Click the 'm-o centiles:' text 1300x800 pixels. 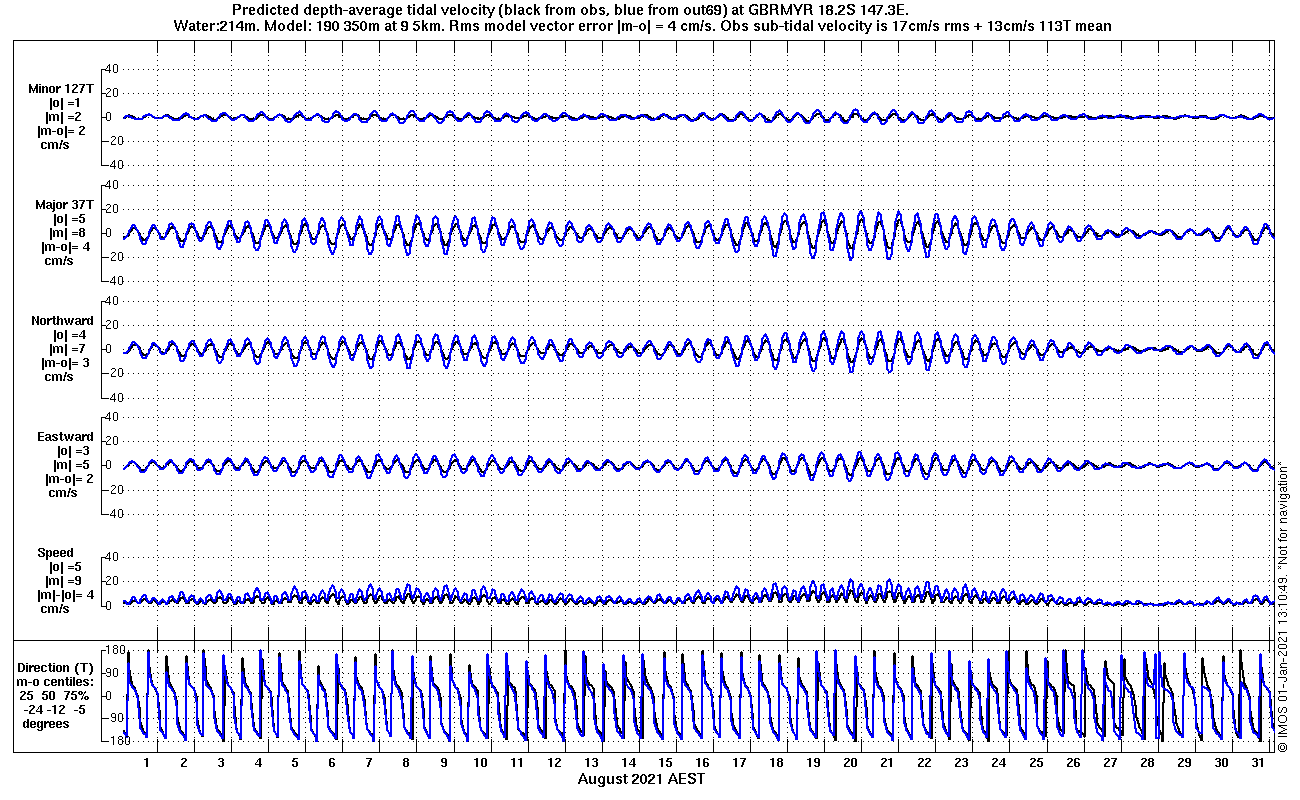click(x=55, y=682)
